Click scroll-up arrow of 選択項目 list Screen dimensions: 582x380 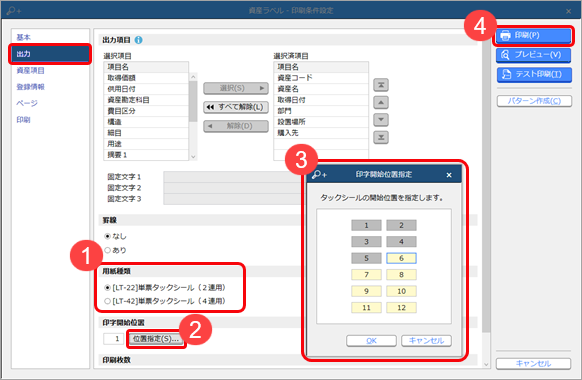[x=193, y=77]
